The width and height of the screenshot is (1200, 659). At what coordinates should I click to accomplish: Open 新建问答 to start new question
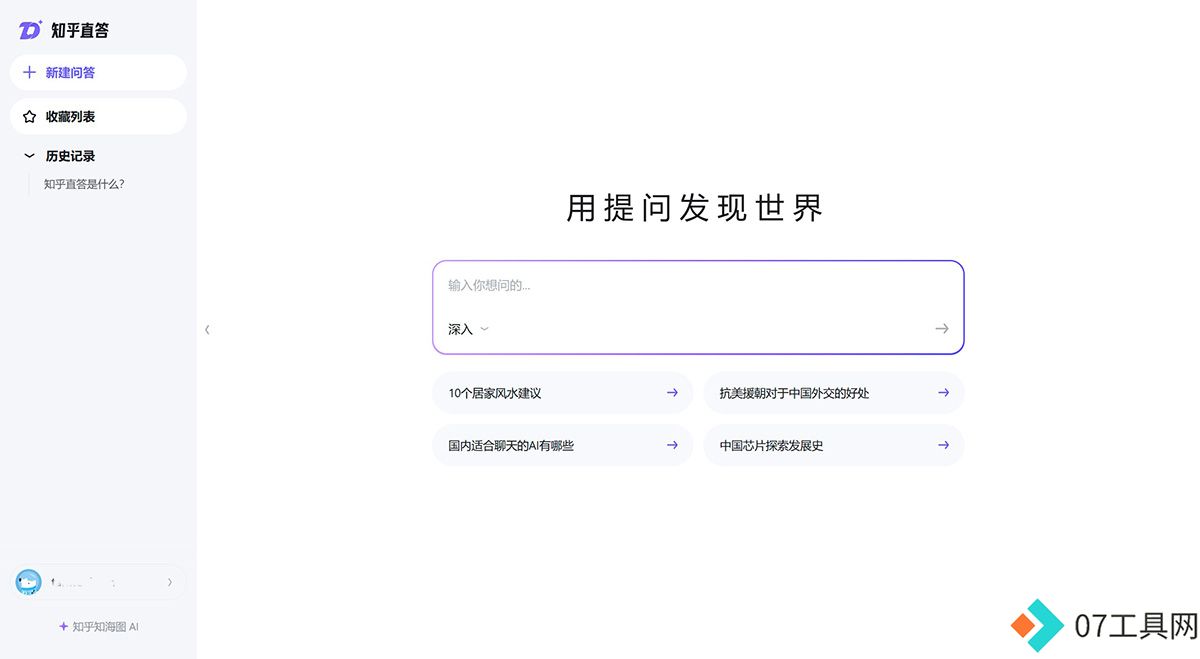(x=98, y=72)
